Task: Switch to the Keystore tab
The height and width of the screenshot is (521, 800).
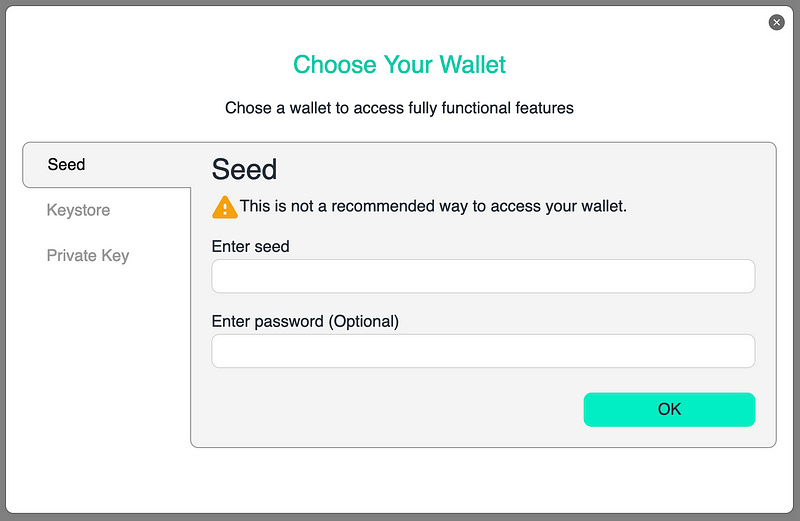Action: (78, 210)
